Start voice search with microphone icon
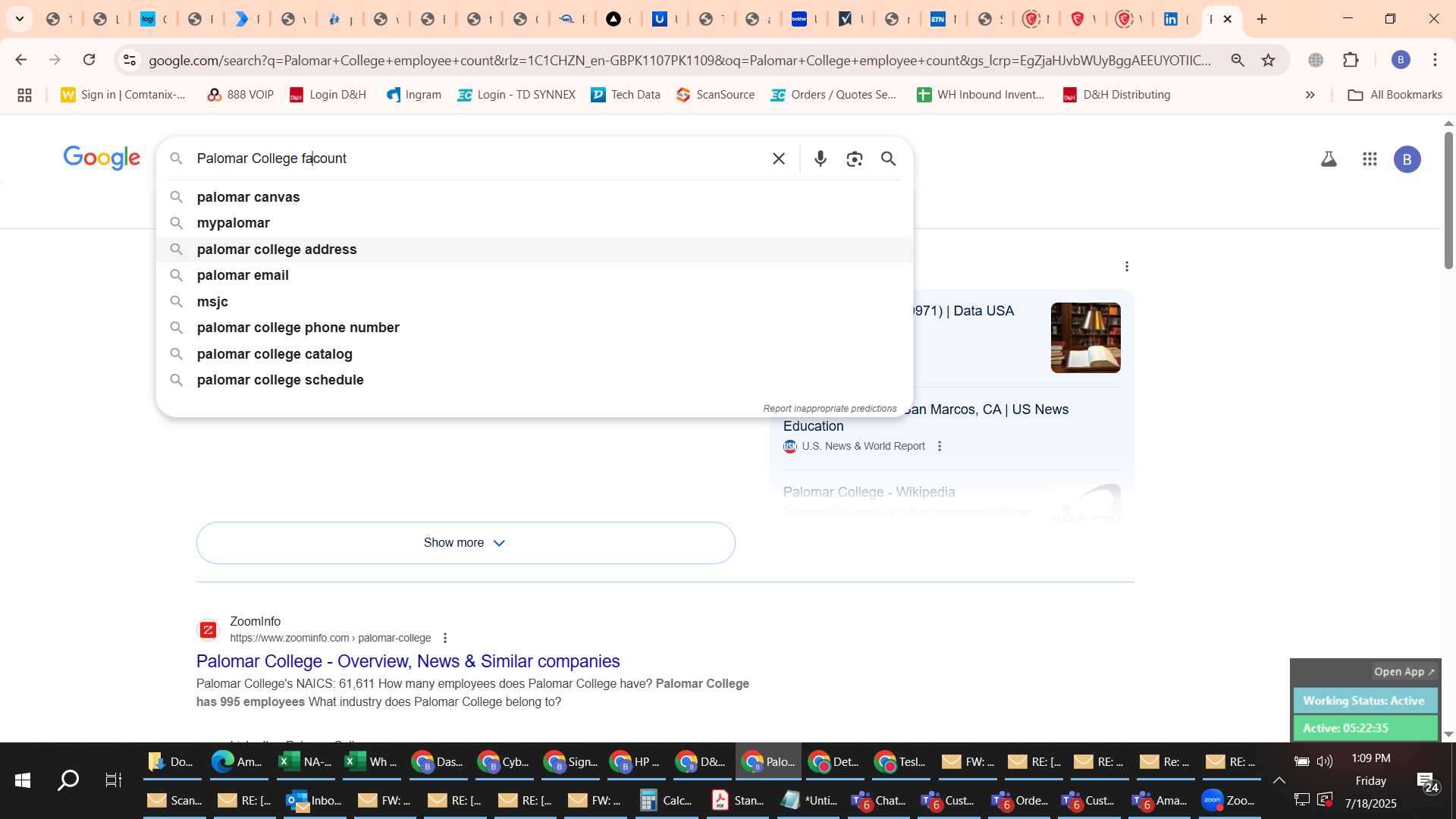1456x819 pixels. 821,158
